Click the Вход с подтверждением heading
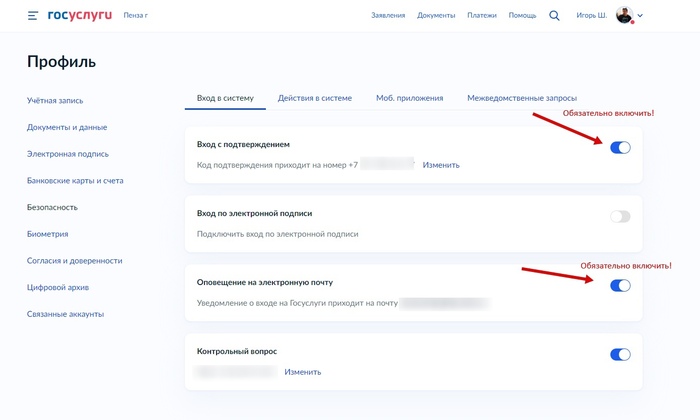The height and width of the screenshot is (420, 700). 243,144
